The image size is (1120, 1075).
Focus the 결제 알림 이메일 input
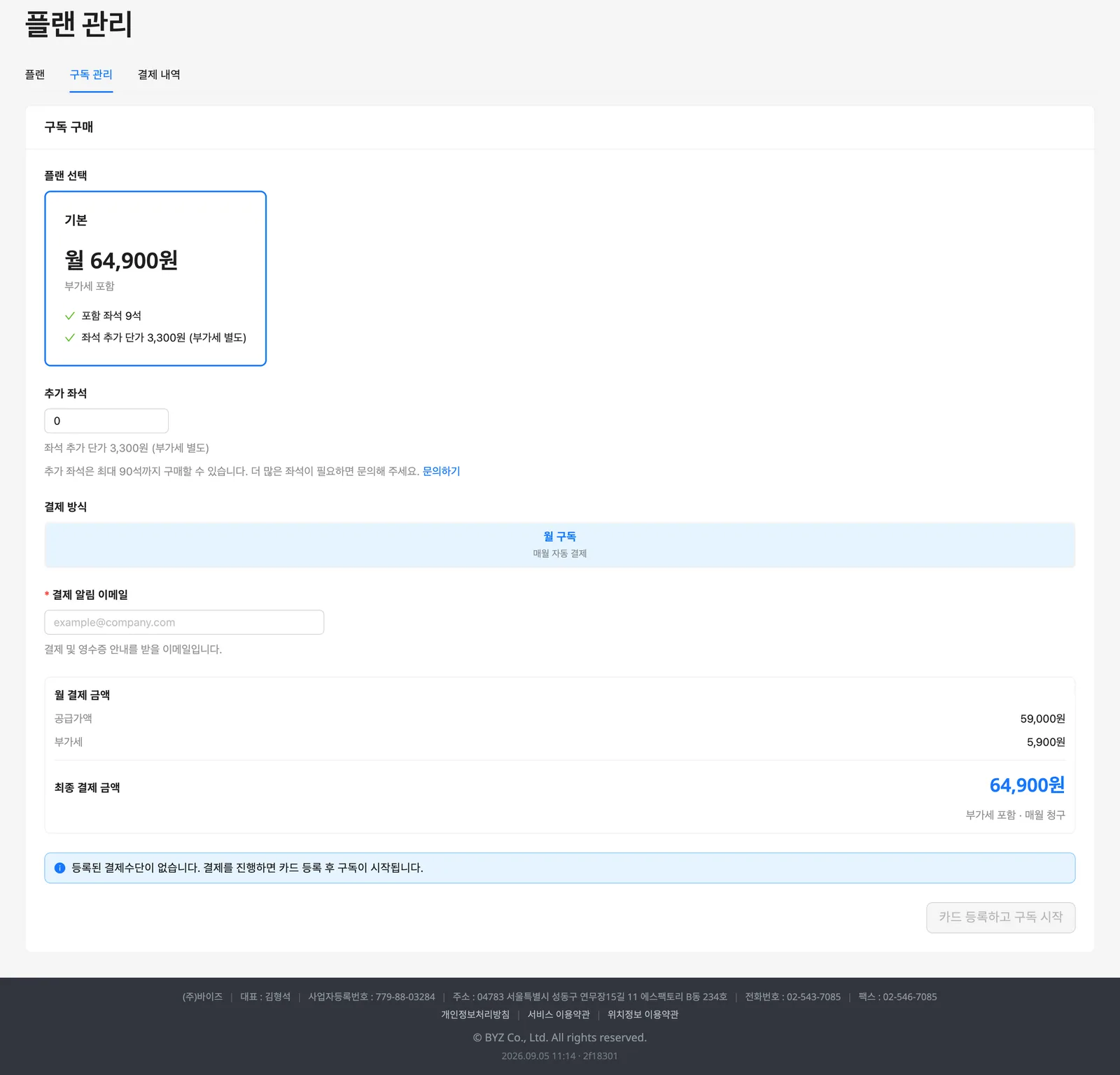[x=184, y=622]
